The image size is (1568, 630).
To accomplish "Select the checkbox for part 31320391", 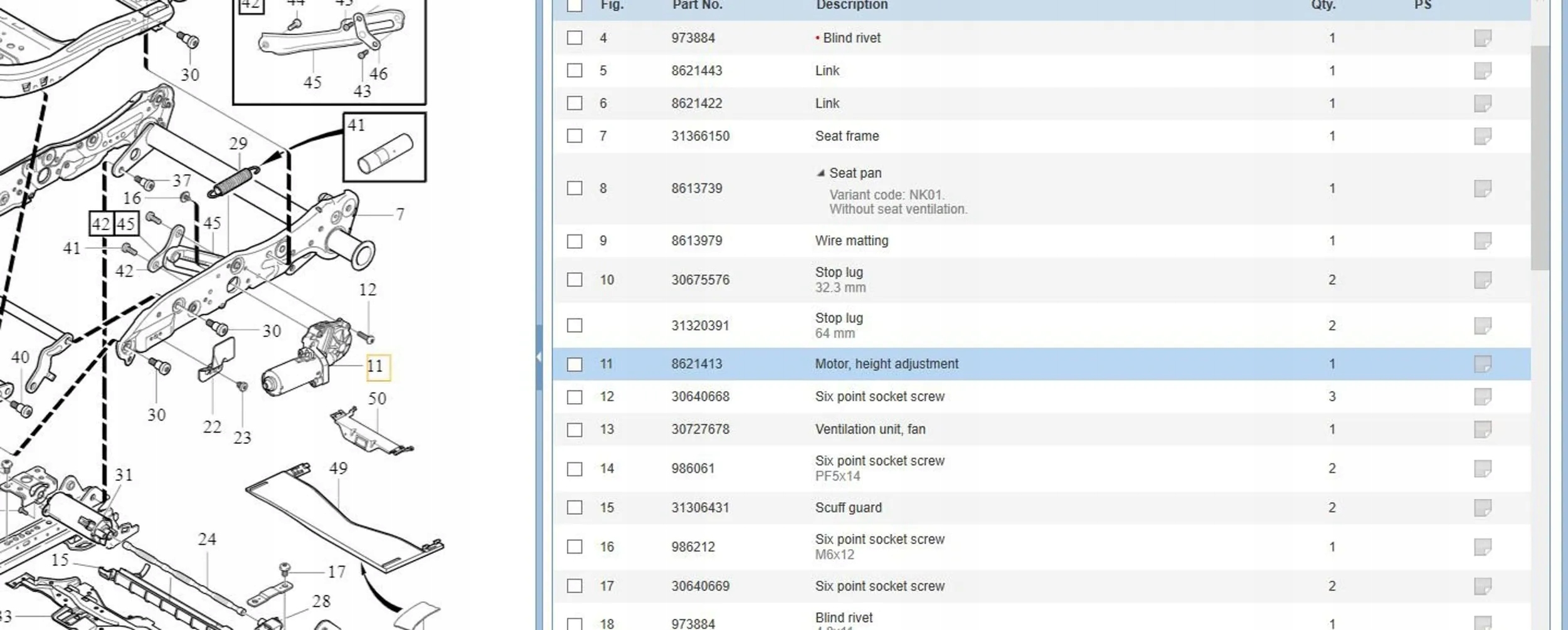I will point(575,325).
